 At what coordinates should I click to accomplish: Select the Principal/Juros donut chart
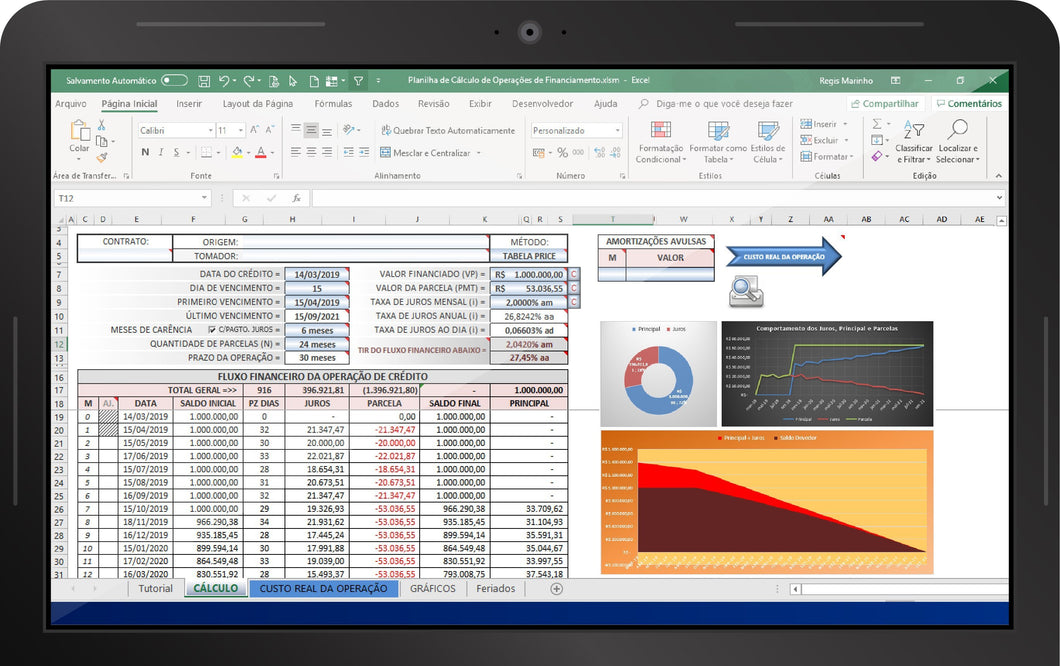(x=658, y=374)
